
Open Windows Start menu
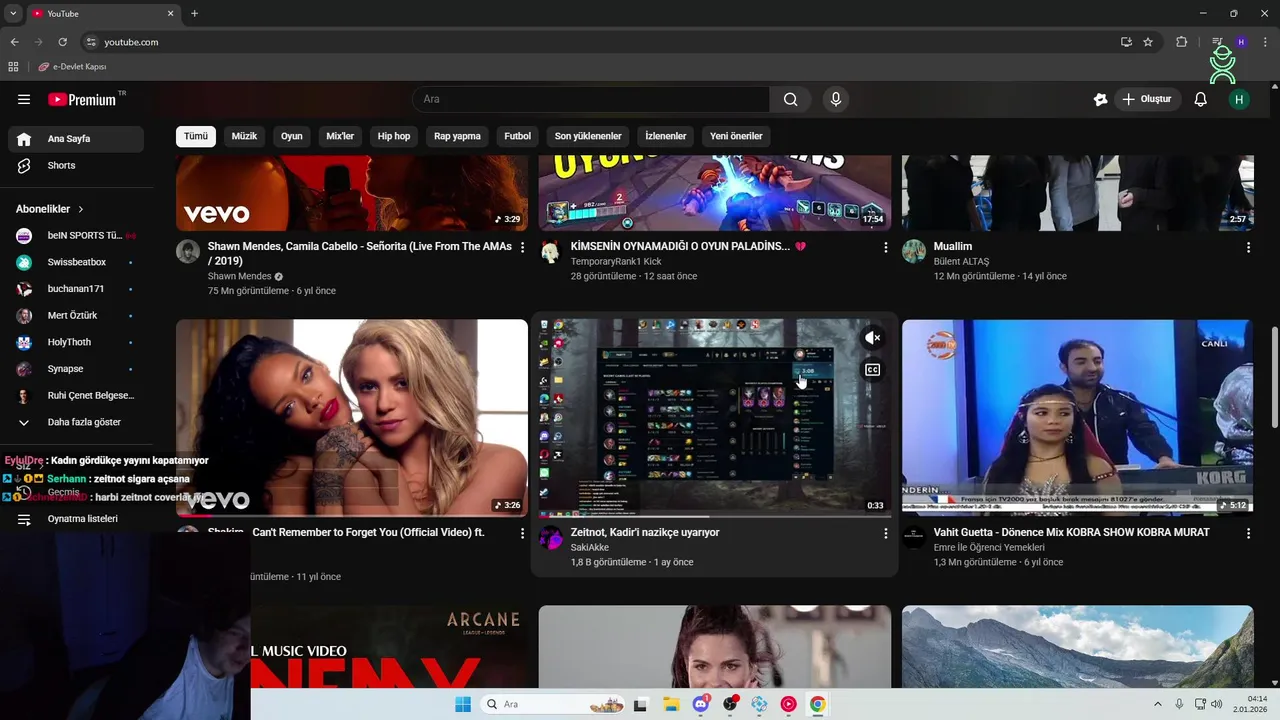pos(463,704)
